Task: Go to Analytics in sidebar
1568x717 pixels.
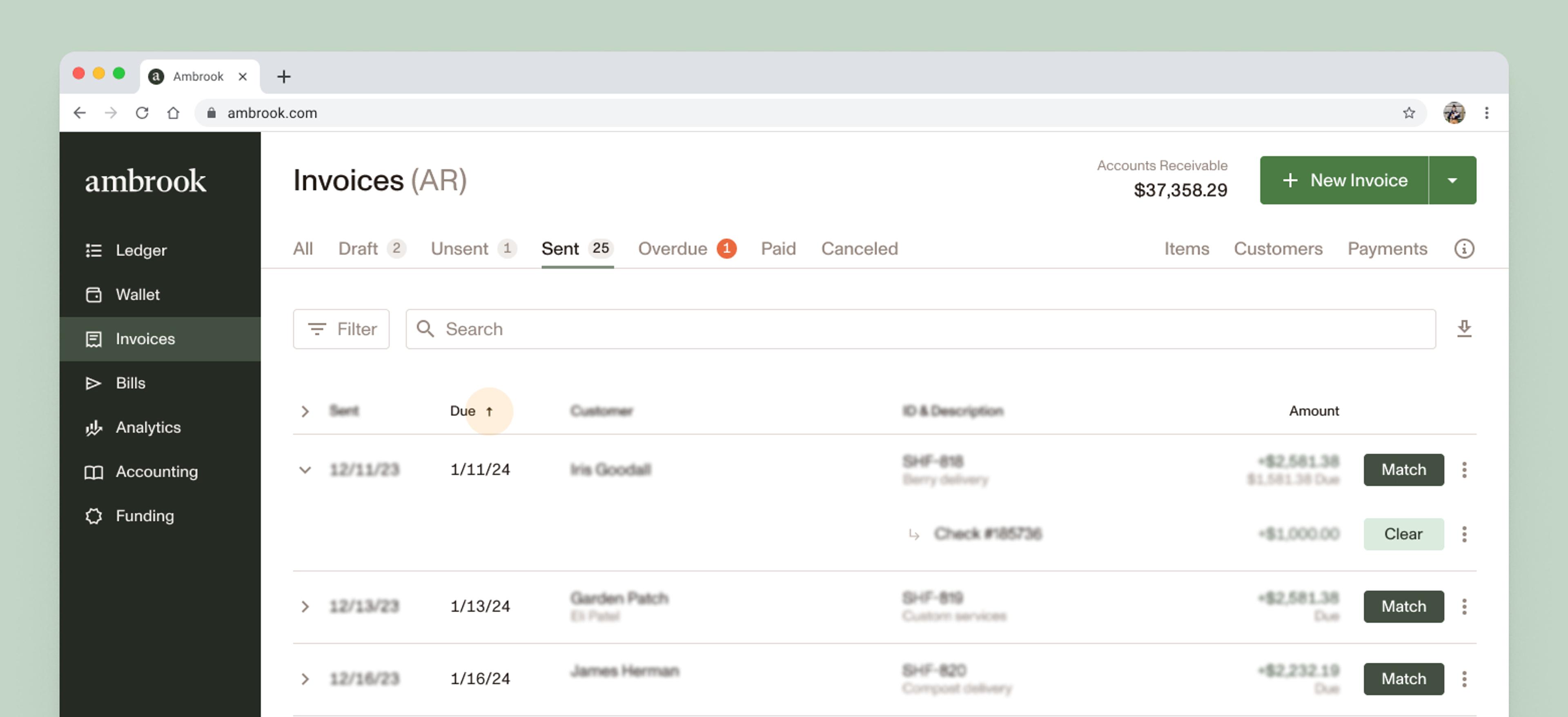Action: pyautogui.click(x=147, y=427)
